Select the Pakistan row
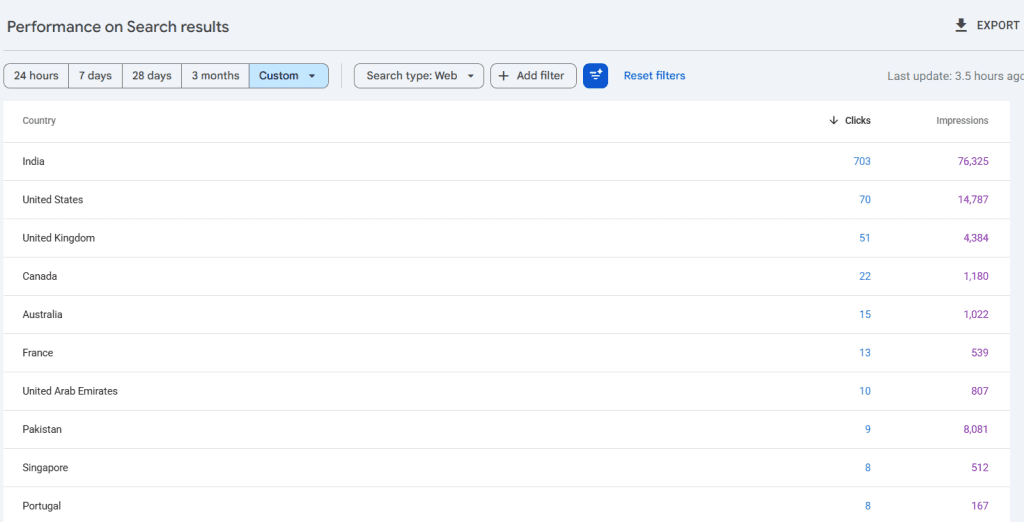 [507, 429]
